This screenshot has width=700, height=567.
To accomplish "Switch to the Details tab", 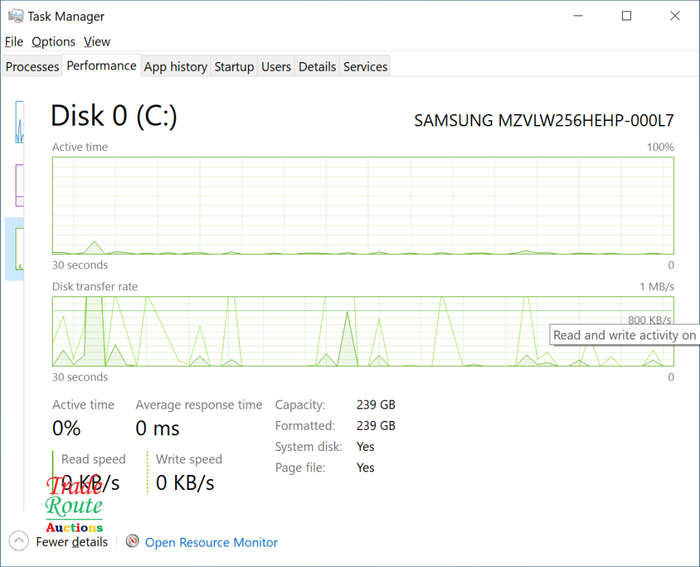I will (317, 67).
